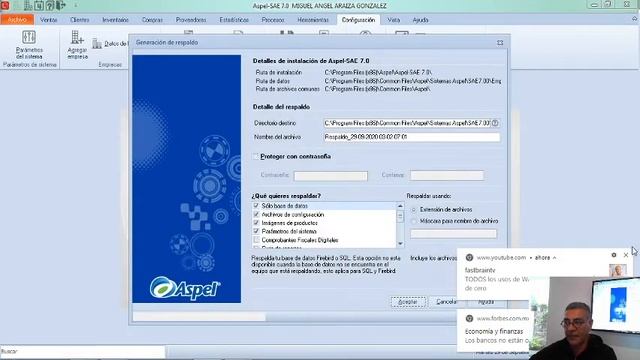Image resolution: width=640 pixels, height=360 pixels.
Task: Open help icon beside Directorio destino field
Action: click(495, 123)
